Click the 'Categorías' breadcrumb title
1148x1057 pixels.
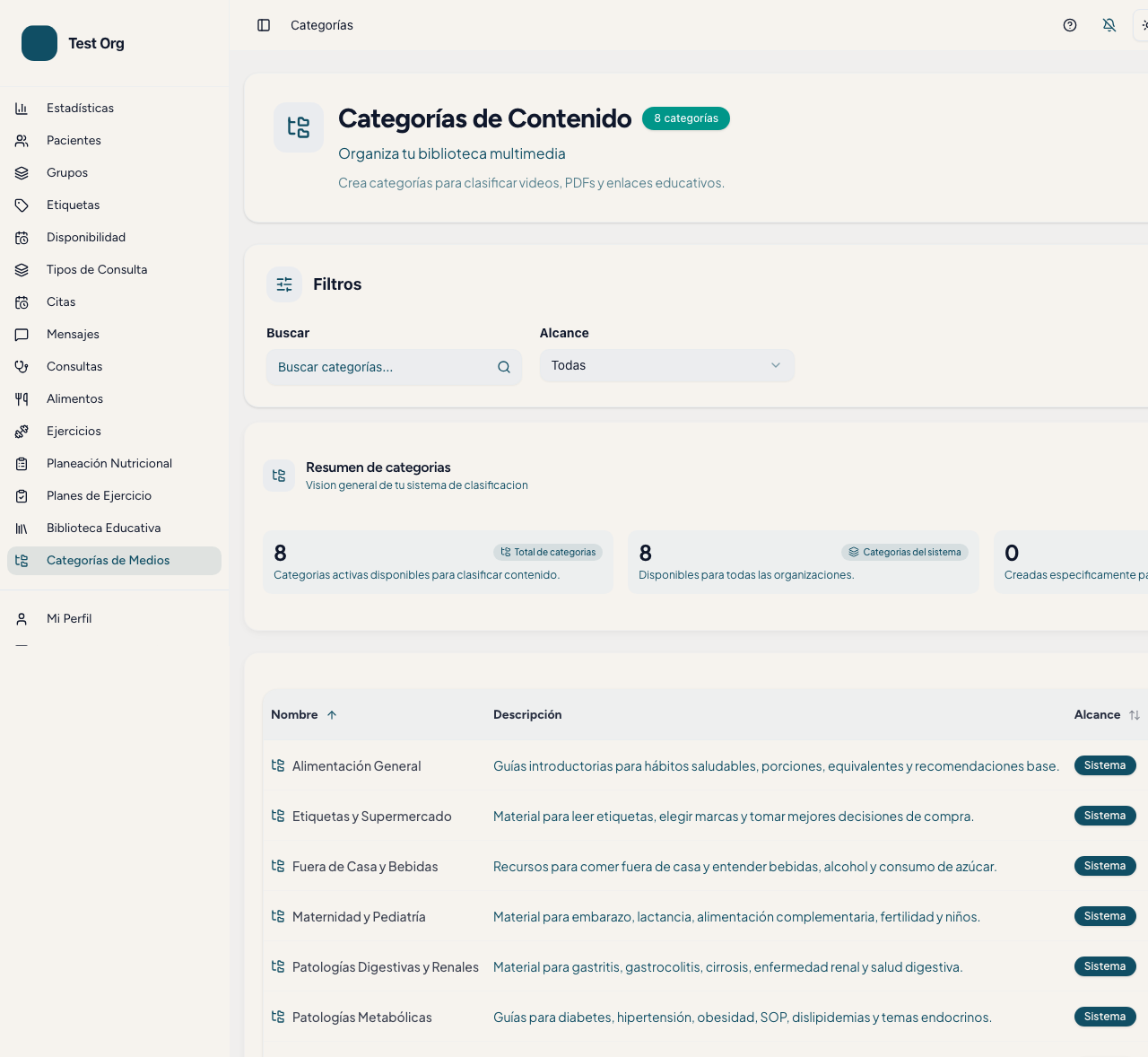322,25
